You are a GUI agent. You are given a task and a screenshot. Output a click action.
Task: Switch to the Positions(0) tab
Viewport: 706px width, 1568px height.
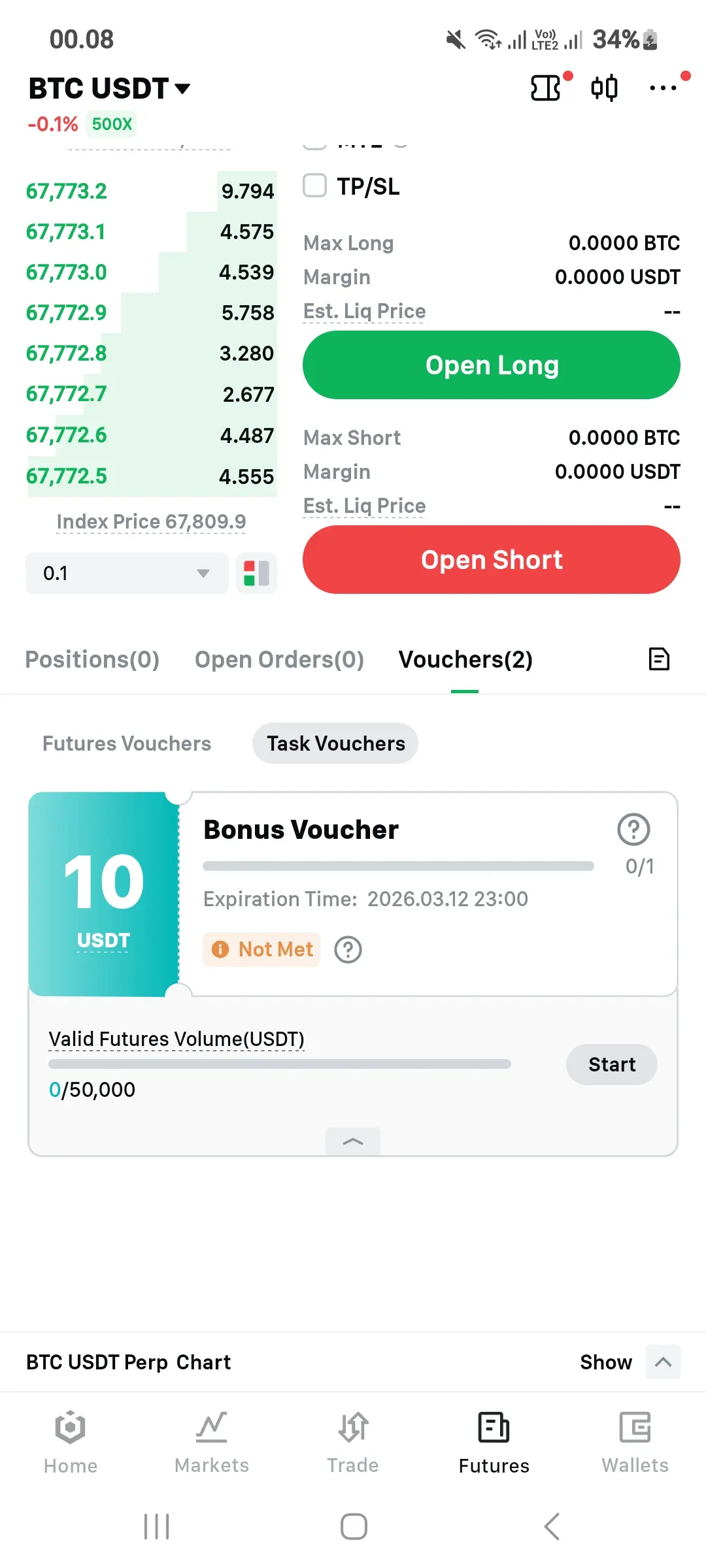(92, 660)
